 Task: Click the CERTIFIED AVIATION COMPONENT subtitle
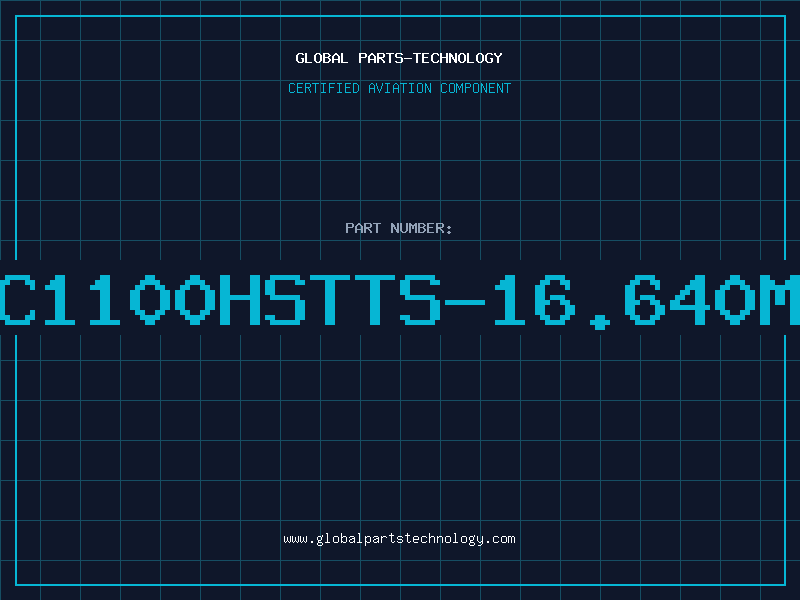(x=399, y=88)
